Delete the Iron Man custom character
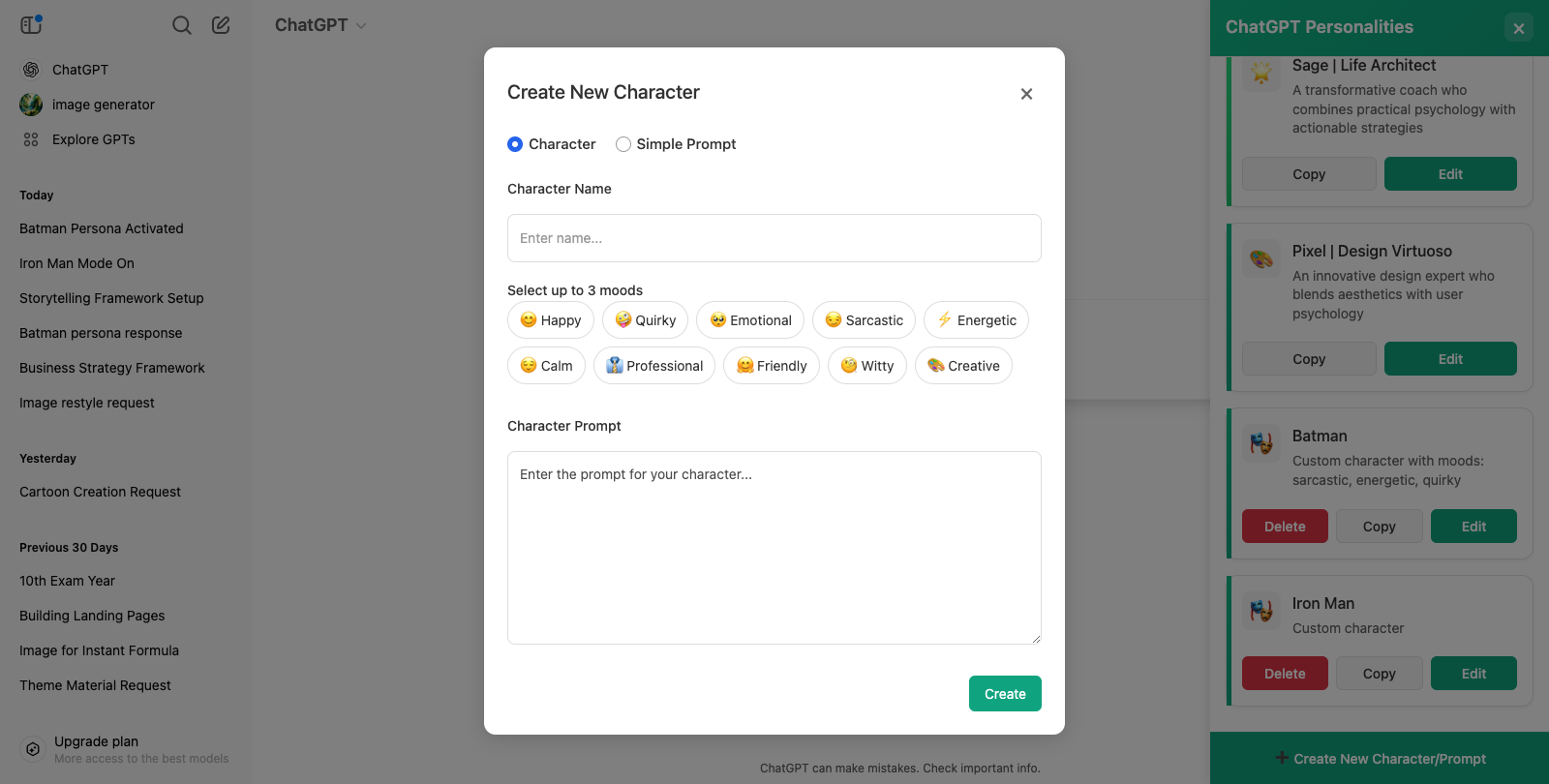The image size is (1549, 784). (x=1285, y=674)
